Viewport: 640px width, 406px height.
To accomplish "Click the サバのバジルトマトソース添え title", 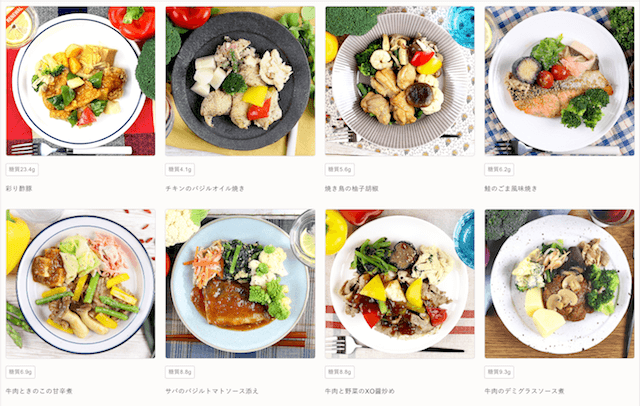I will coord(211,391).
